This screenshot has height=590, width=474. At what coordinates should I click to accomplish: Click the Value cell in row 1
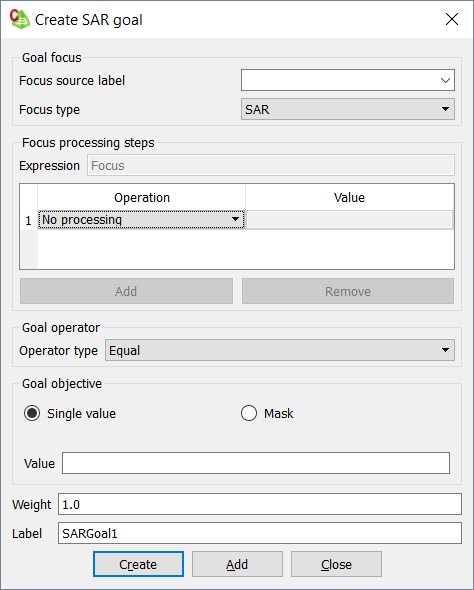pos(350,220)
